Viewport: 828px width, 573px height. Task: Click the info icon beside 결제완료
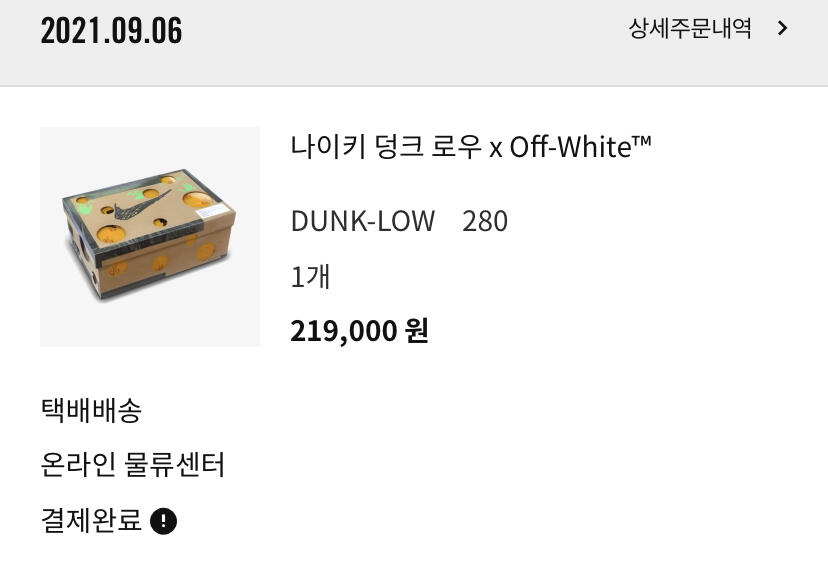click(164, 521)
